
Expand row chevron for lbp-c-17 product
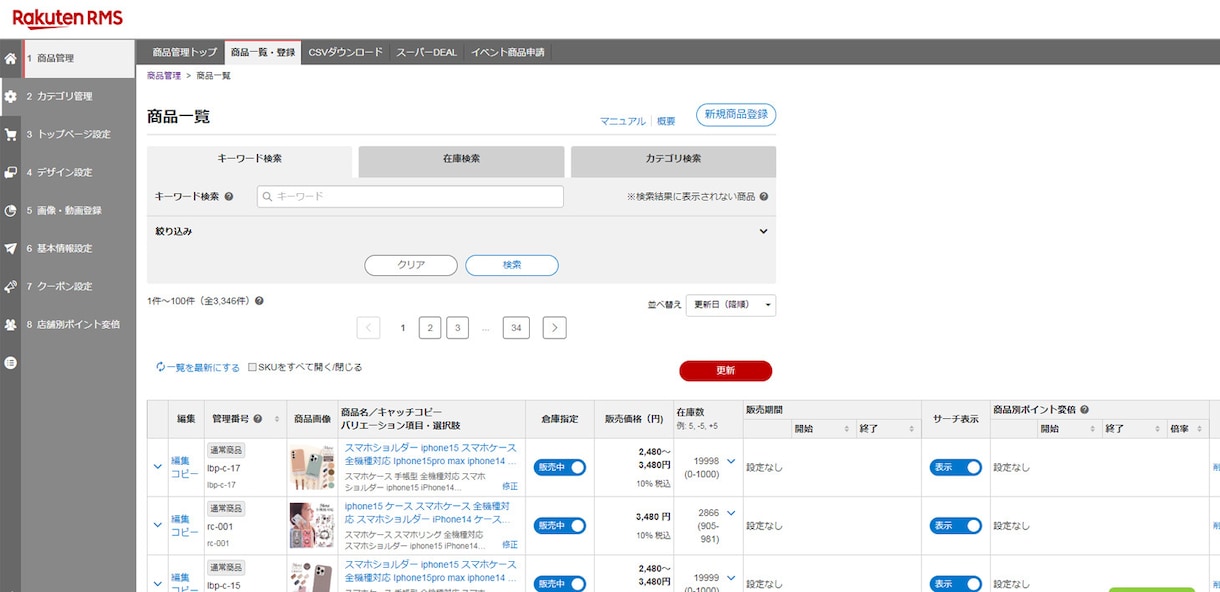(157, 466)
